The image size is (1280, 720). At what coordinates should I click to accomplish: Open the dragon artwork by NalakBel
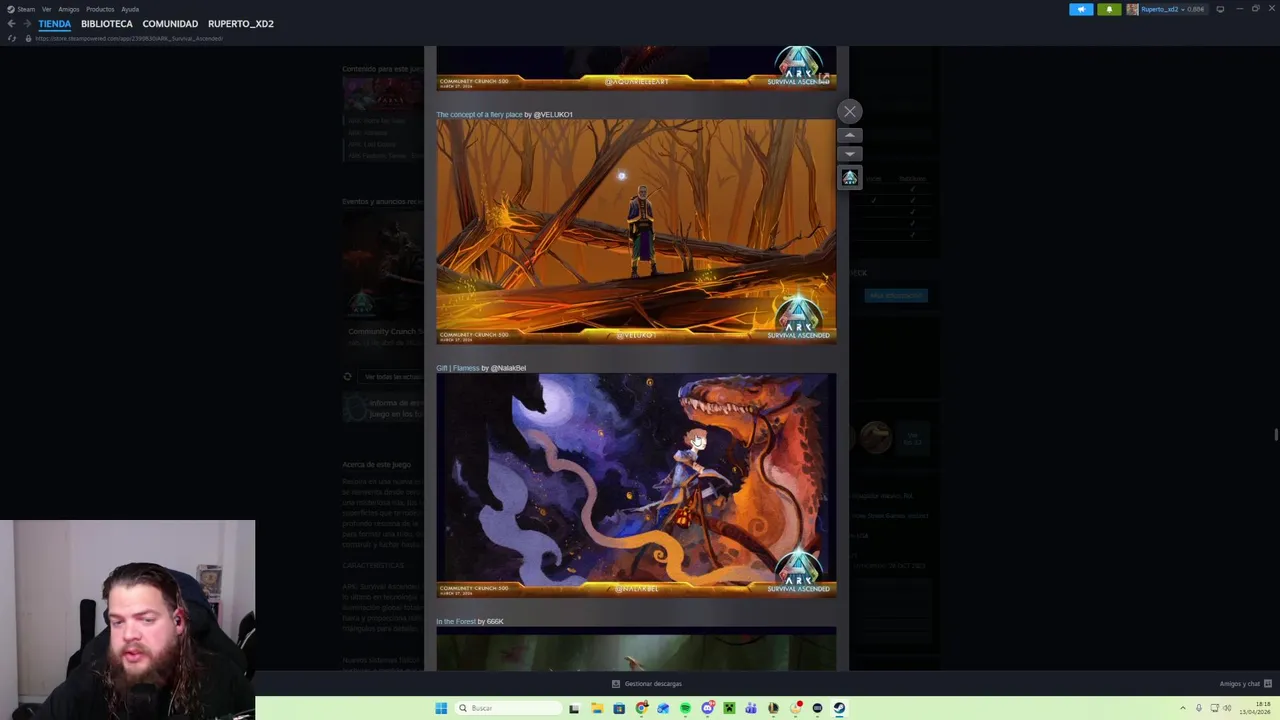(636, 485)
